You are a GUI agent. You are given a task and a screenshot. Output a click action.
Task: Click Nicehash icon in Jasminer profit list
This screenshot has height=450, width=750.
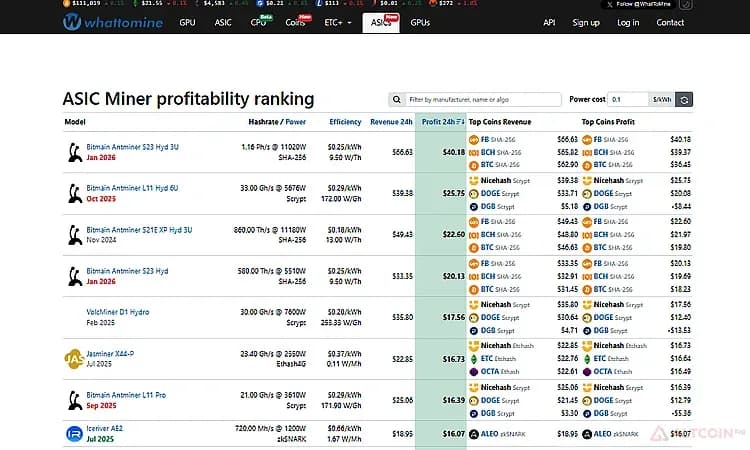pyautogui.click(x=587, y=346)
